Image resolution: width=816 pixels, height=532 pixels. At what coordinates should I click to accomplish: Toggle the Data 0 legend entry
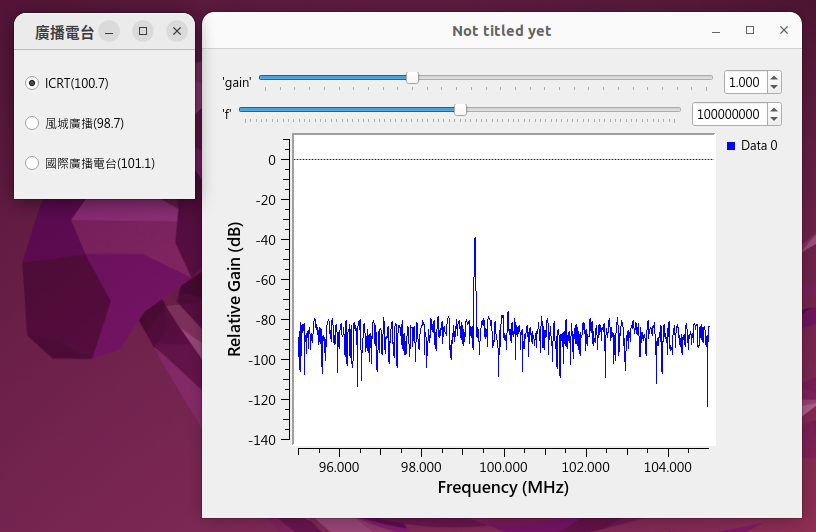pos(752,146)
